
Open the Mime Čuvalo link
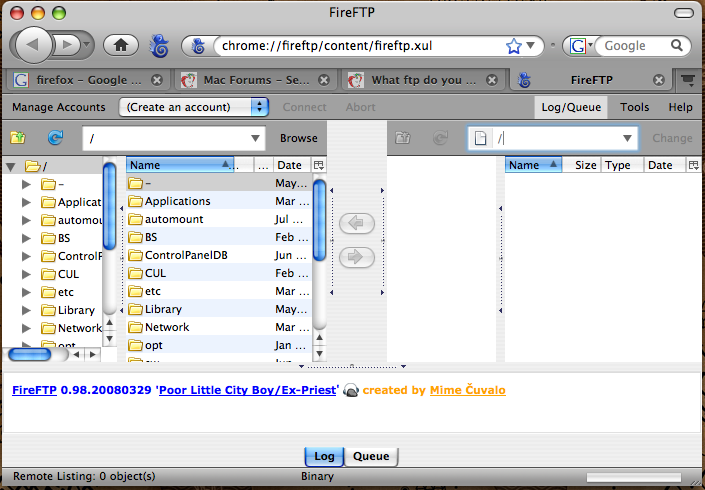[x=468, y=390]
